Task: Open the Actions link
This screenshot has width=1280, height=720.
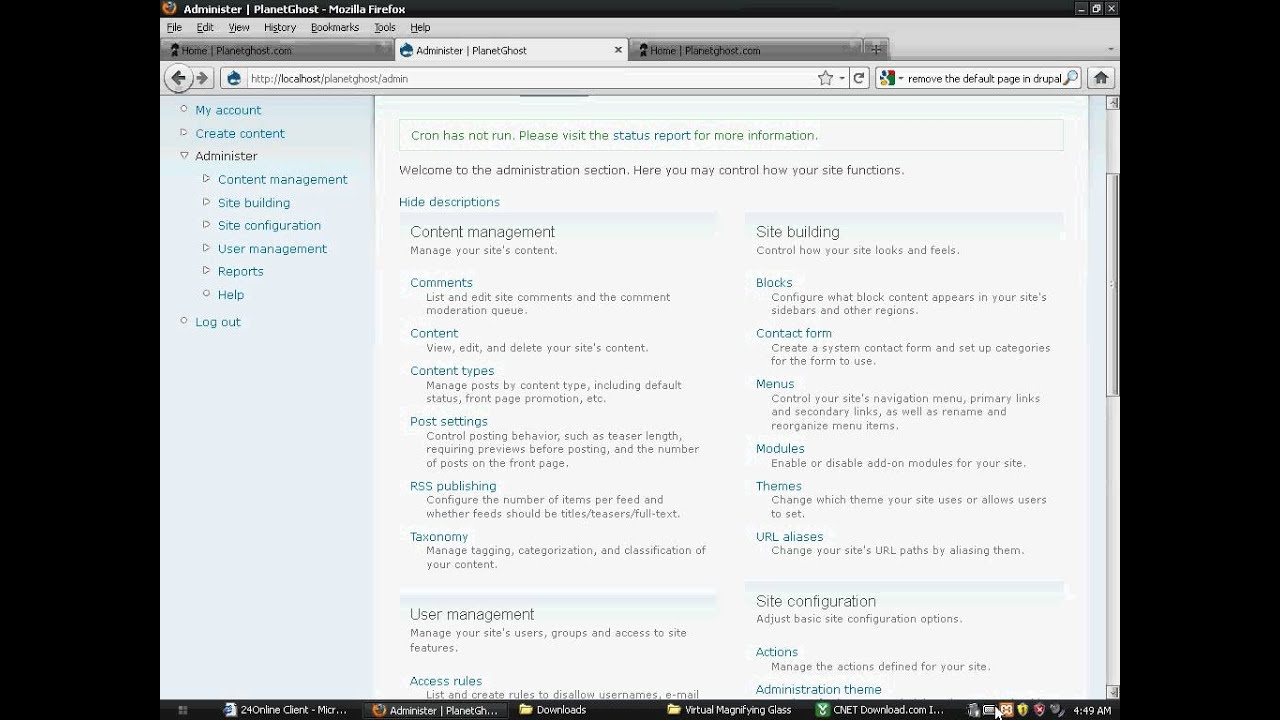Action: coord(777,652)
